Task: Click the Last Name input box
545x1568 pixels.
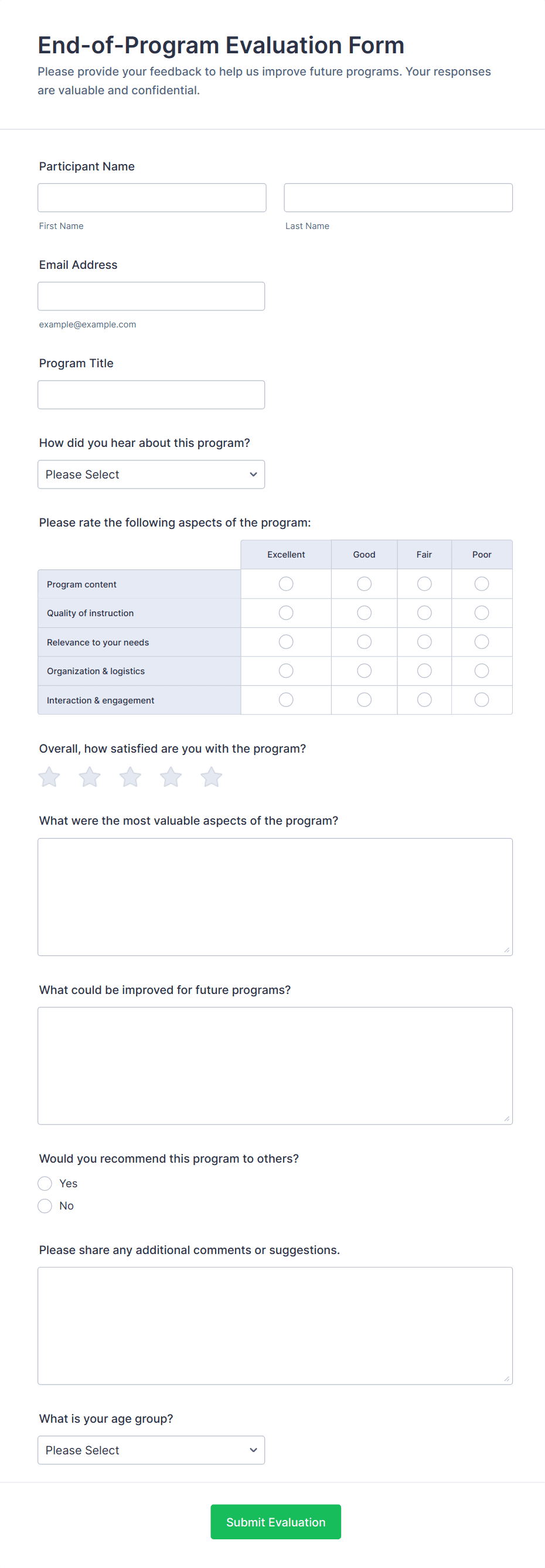Action: (398, 198)
